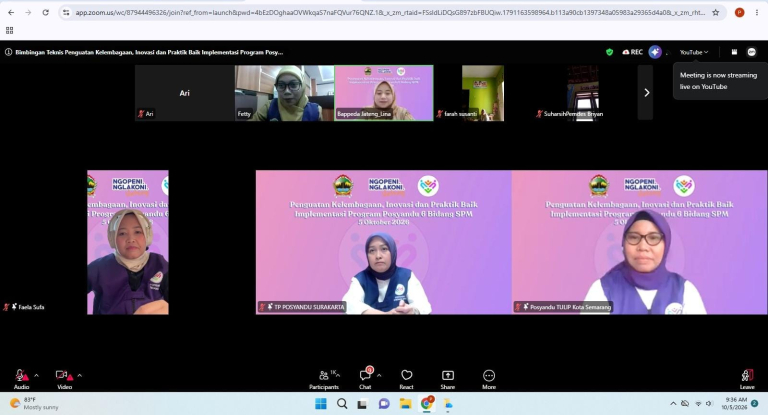
Task: Click the browser address bar URL
Action: point(389,13)
